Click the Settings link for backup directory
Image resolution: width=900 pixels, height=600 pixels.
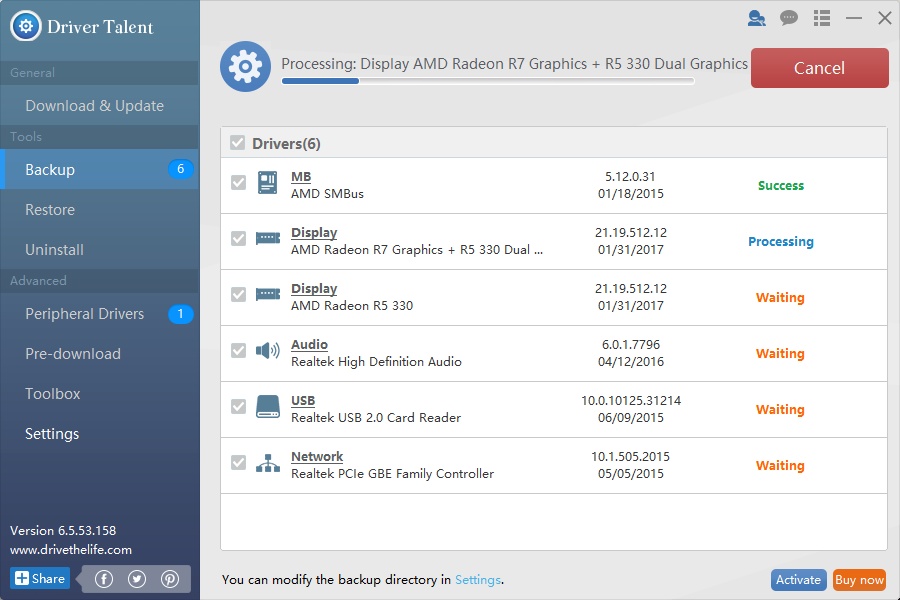pos(477,579)
